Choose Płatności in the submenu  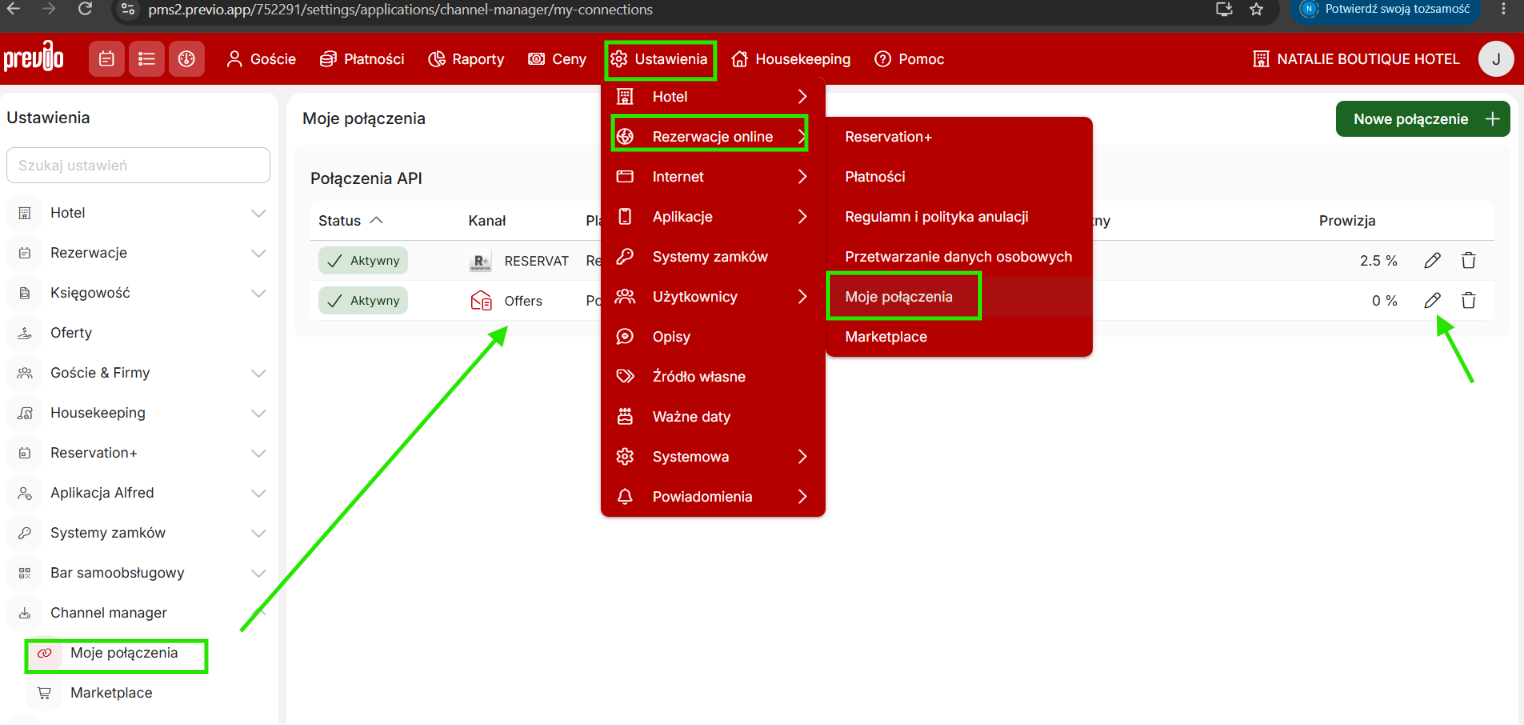(x=959, y=177)
